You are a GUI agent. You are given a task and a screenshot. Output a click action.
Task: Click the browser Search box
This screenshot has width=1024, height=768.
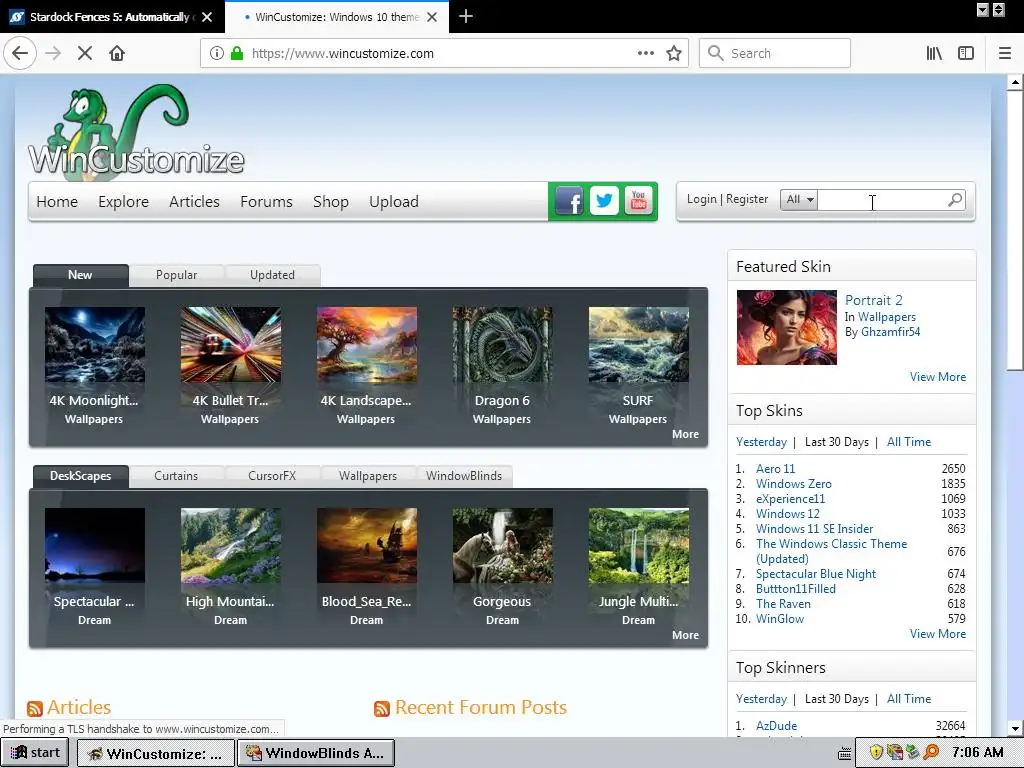pyautogui.click(x=775, y=54)
